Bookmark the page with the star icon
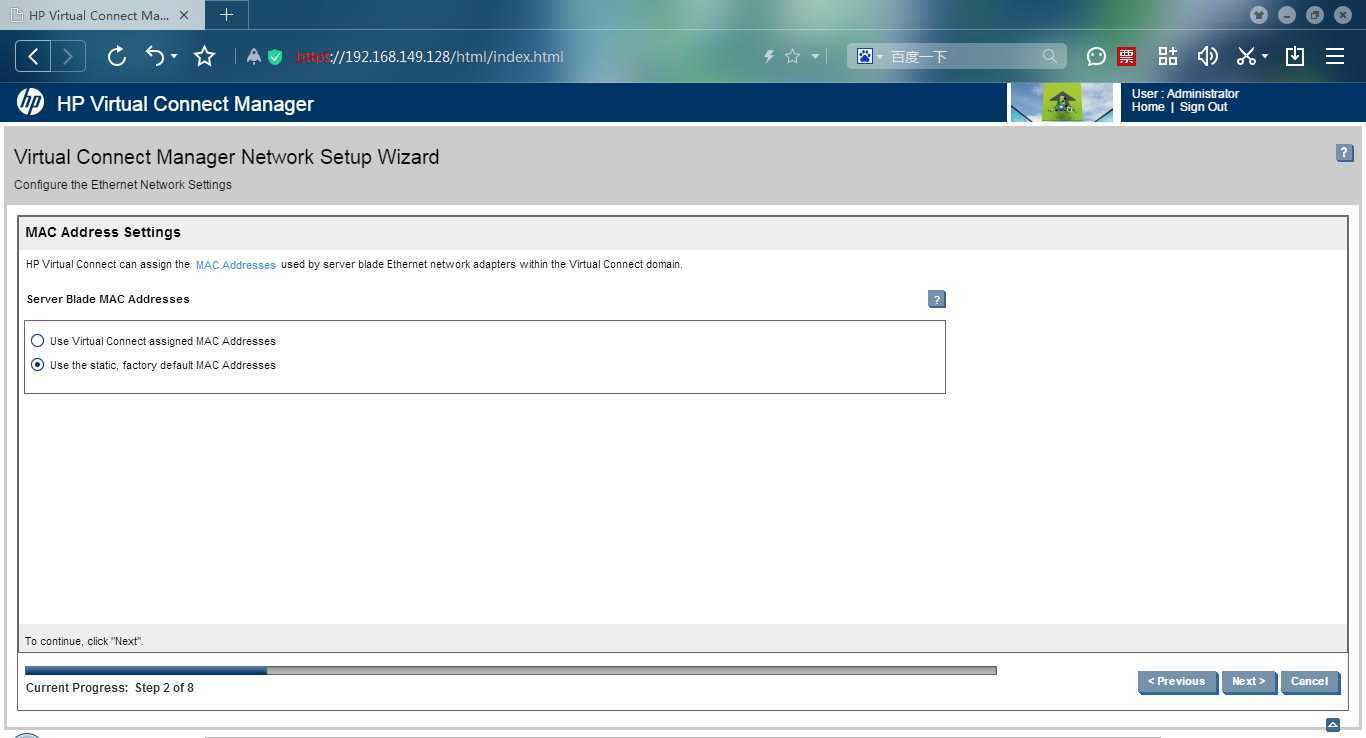The height and width of the screenshot is (738, 1366). point(205,57)
